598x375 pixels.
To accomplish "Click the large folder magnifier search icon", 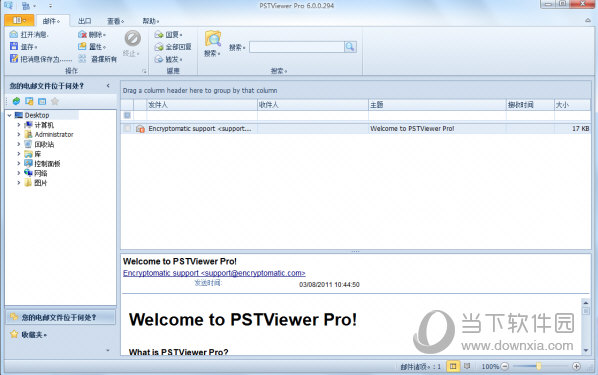I will coord(213,39).
